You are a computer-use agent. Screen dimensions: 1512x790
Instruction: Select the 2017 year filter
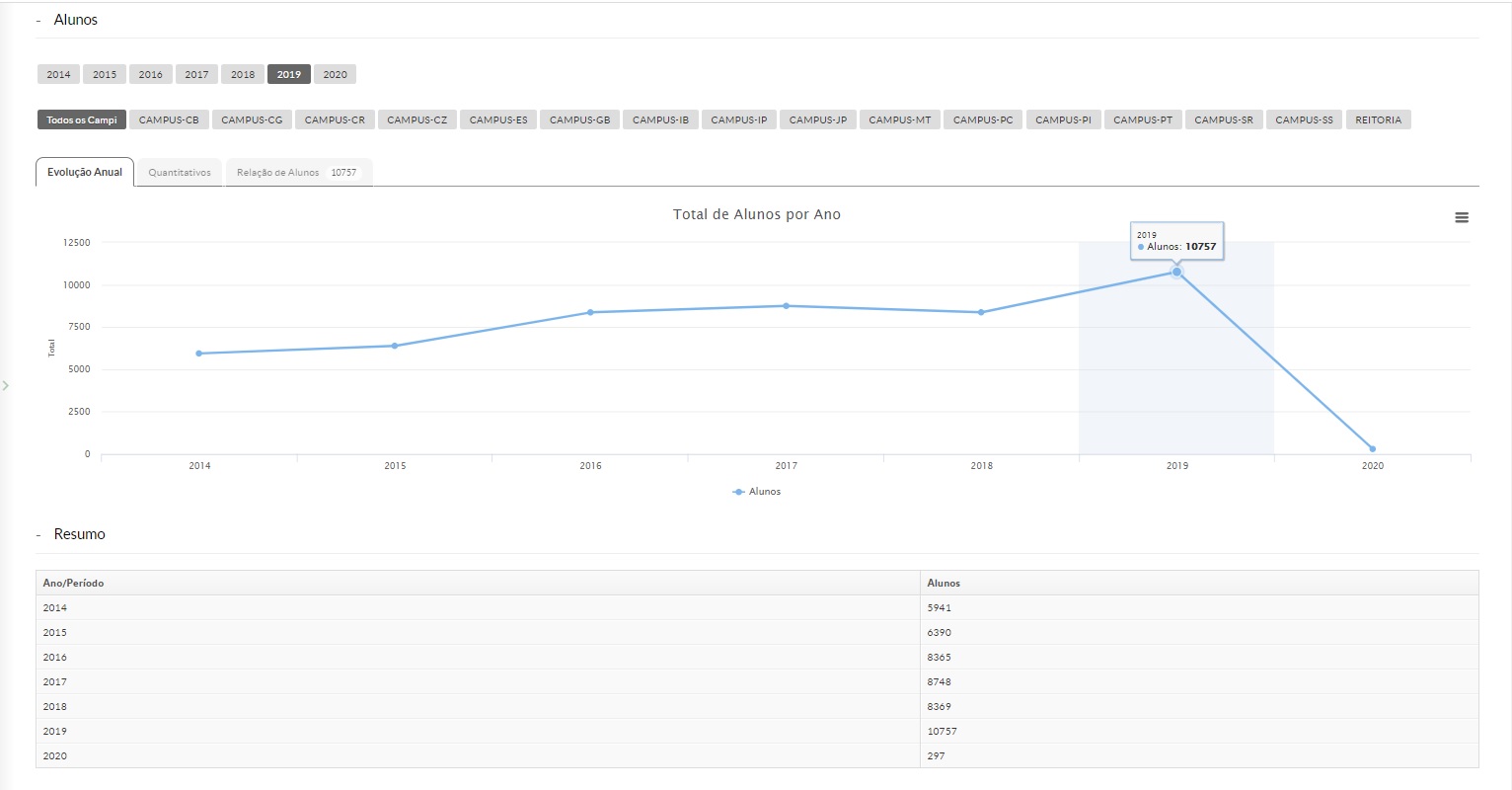[196, 75]
